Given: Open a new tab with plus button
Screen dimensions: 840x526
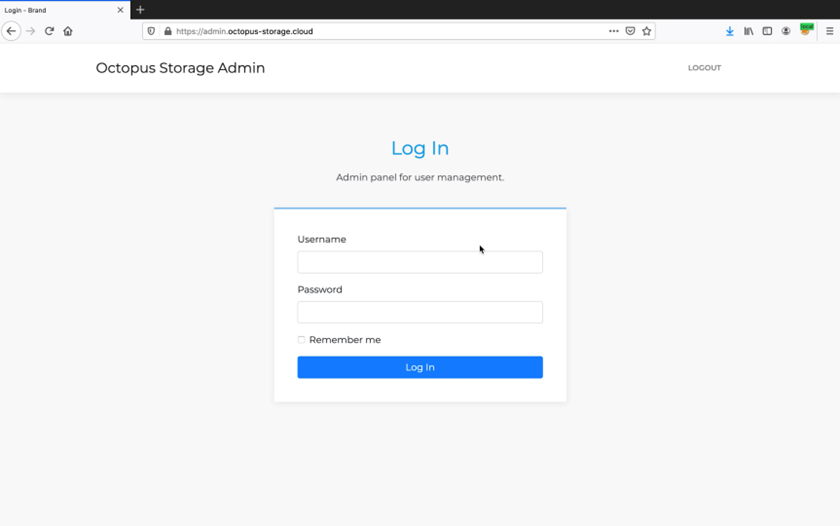Looking at the screenshot, I should [140, 10].
